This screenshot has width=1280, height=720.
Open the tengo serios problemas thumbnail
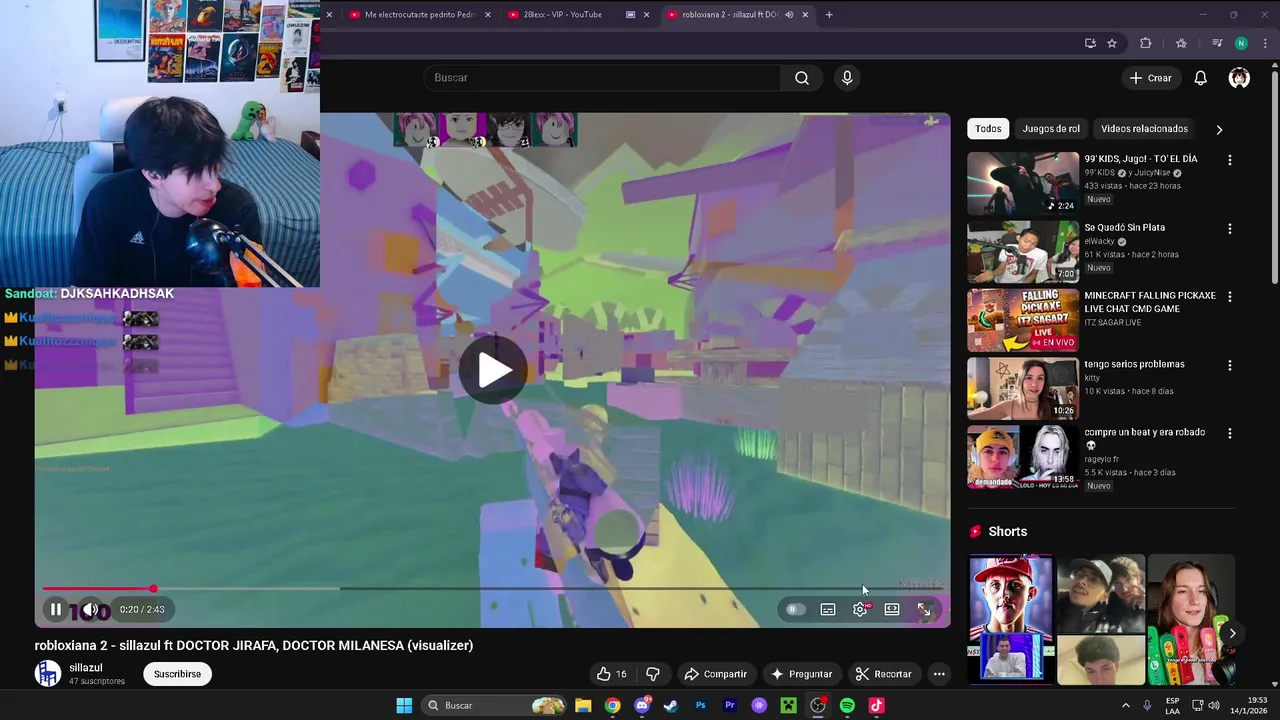pos(1023,388)
